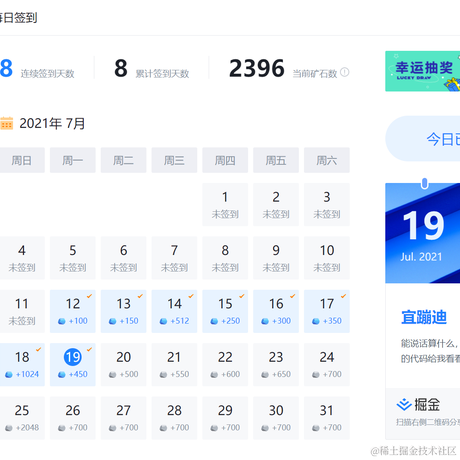Click the July 11 未签到 day cell
This screenshot has height=460, width=460.
point(22,311)
